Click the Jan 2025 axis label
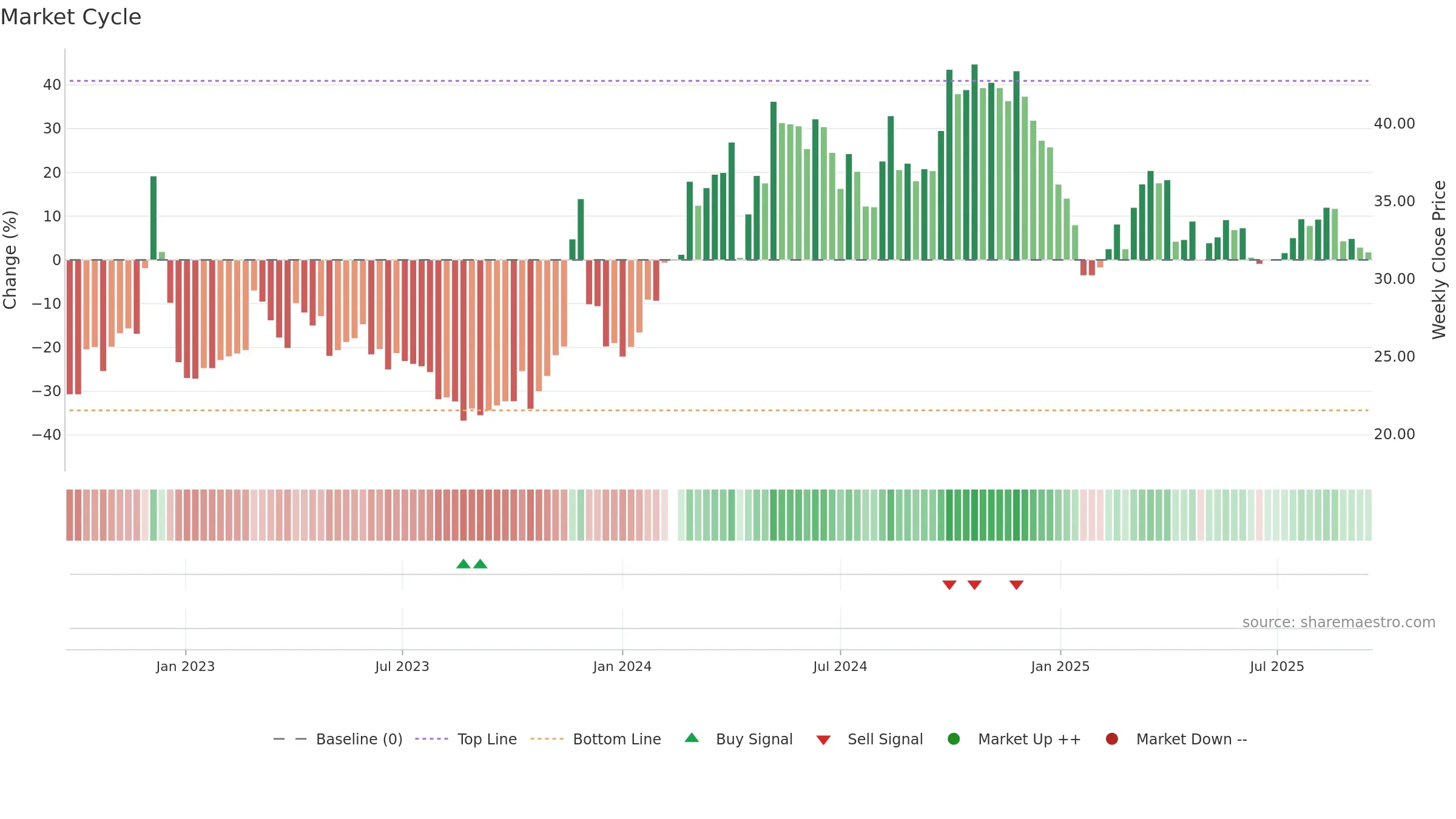 click(x=1060, y=666)
